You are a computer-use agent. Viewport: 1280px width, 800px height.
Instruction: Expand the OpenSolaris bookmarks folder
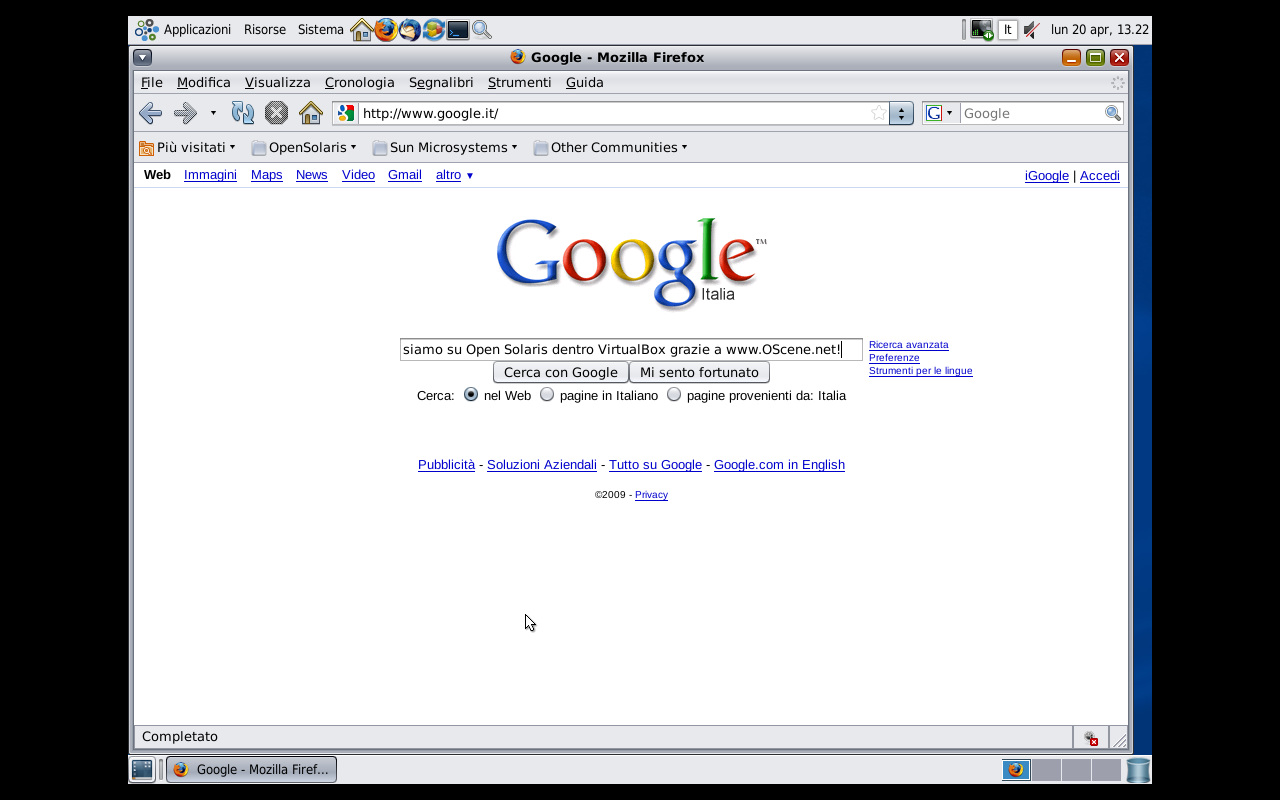pos(303,147)
